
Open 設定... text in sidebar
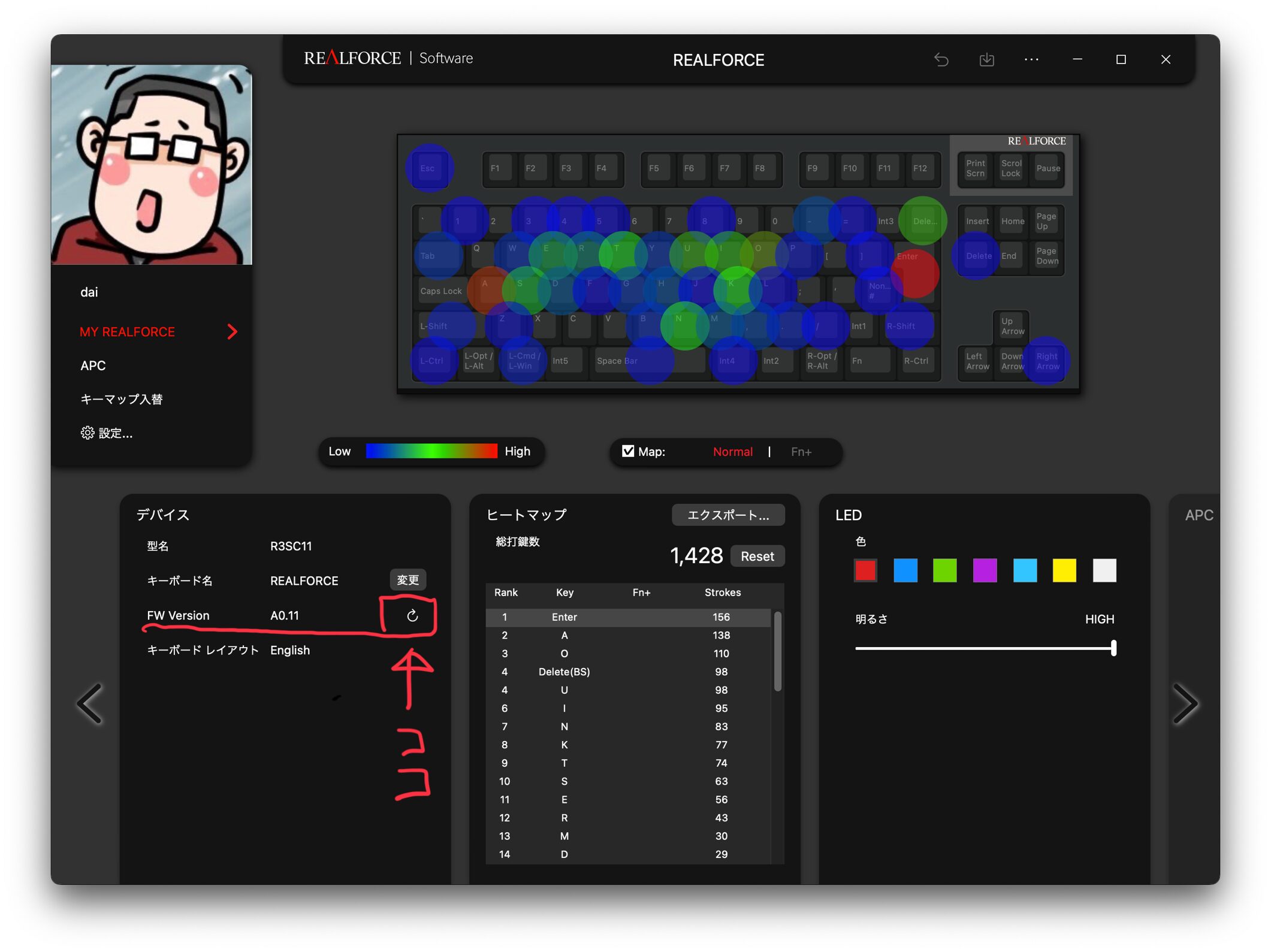pos(115,433)
